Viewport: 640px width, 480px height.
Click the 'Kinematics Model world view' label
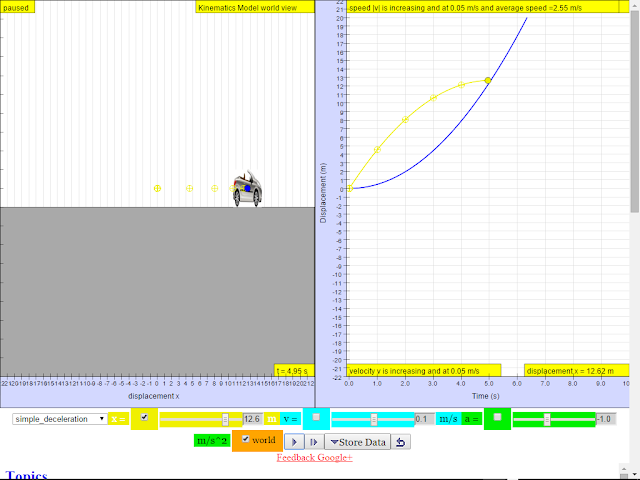(255, 7)
